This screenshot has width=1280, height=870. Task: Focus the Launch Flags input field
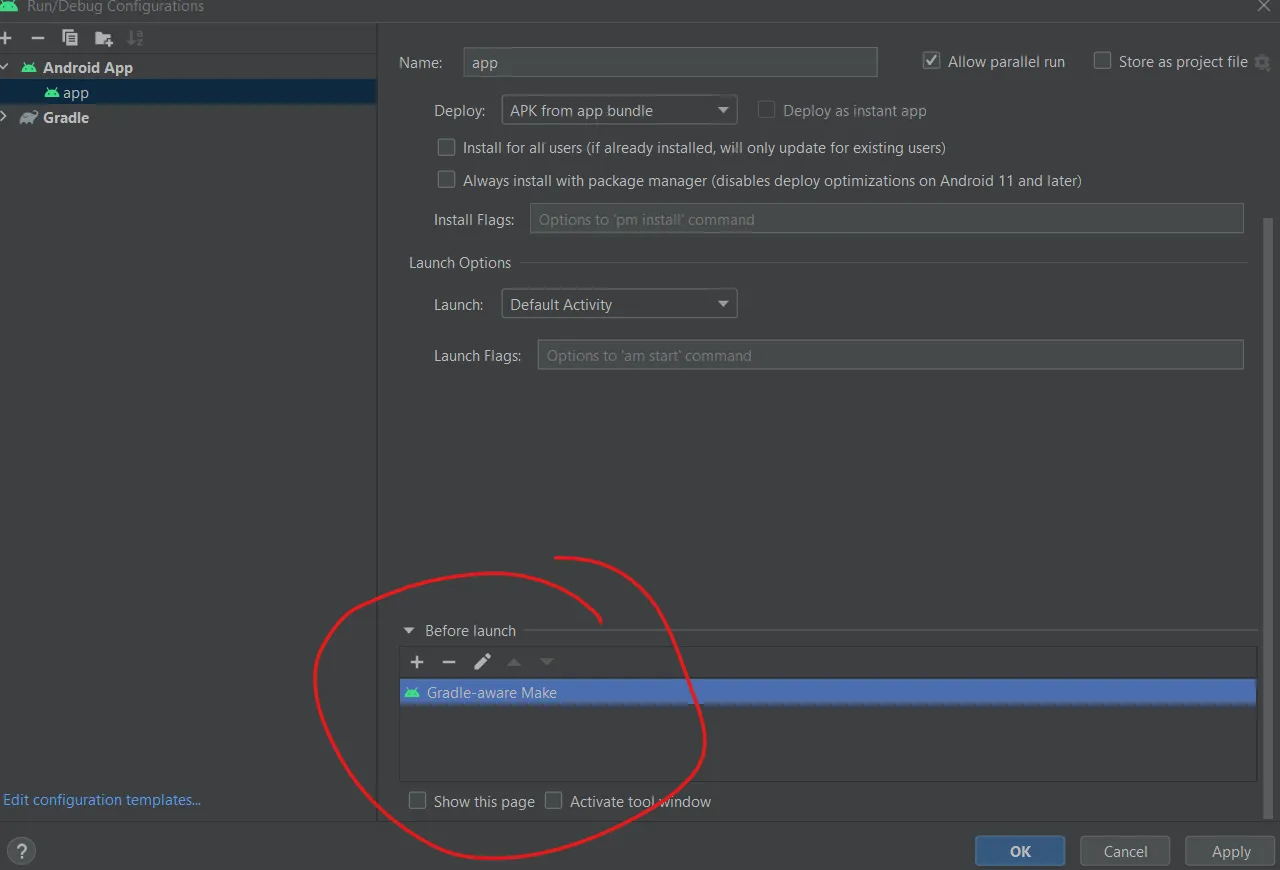[x=890, y=355]
